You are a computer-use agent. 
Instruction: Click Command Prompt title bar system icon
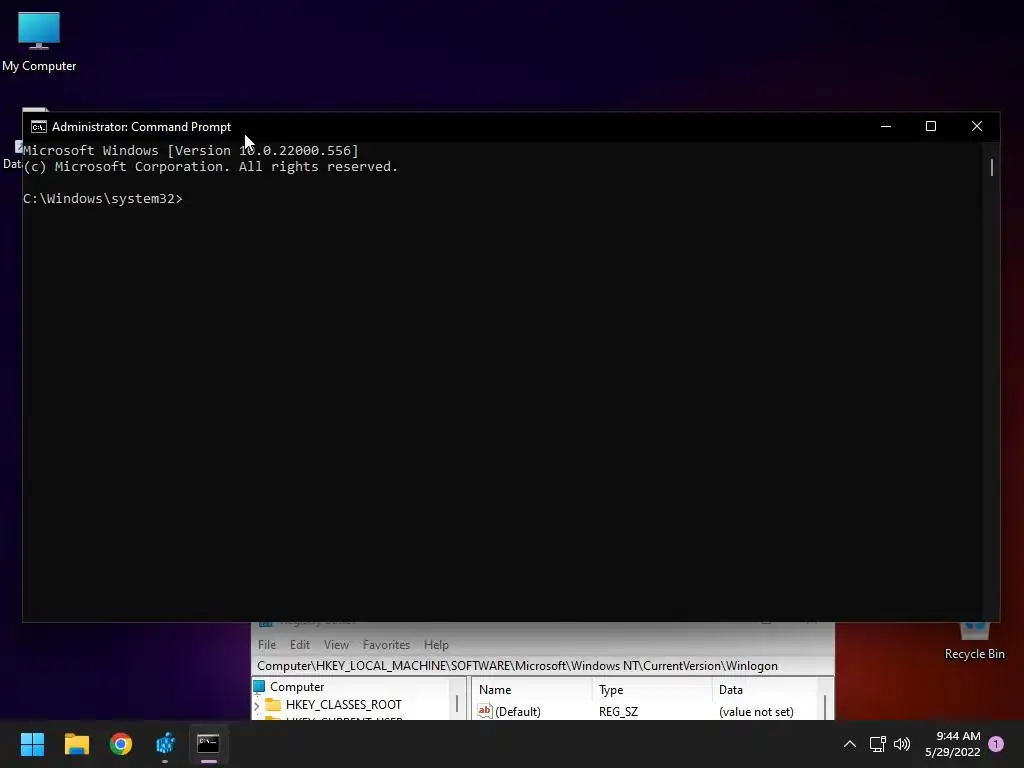[39, 127]
